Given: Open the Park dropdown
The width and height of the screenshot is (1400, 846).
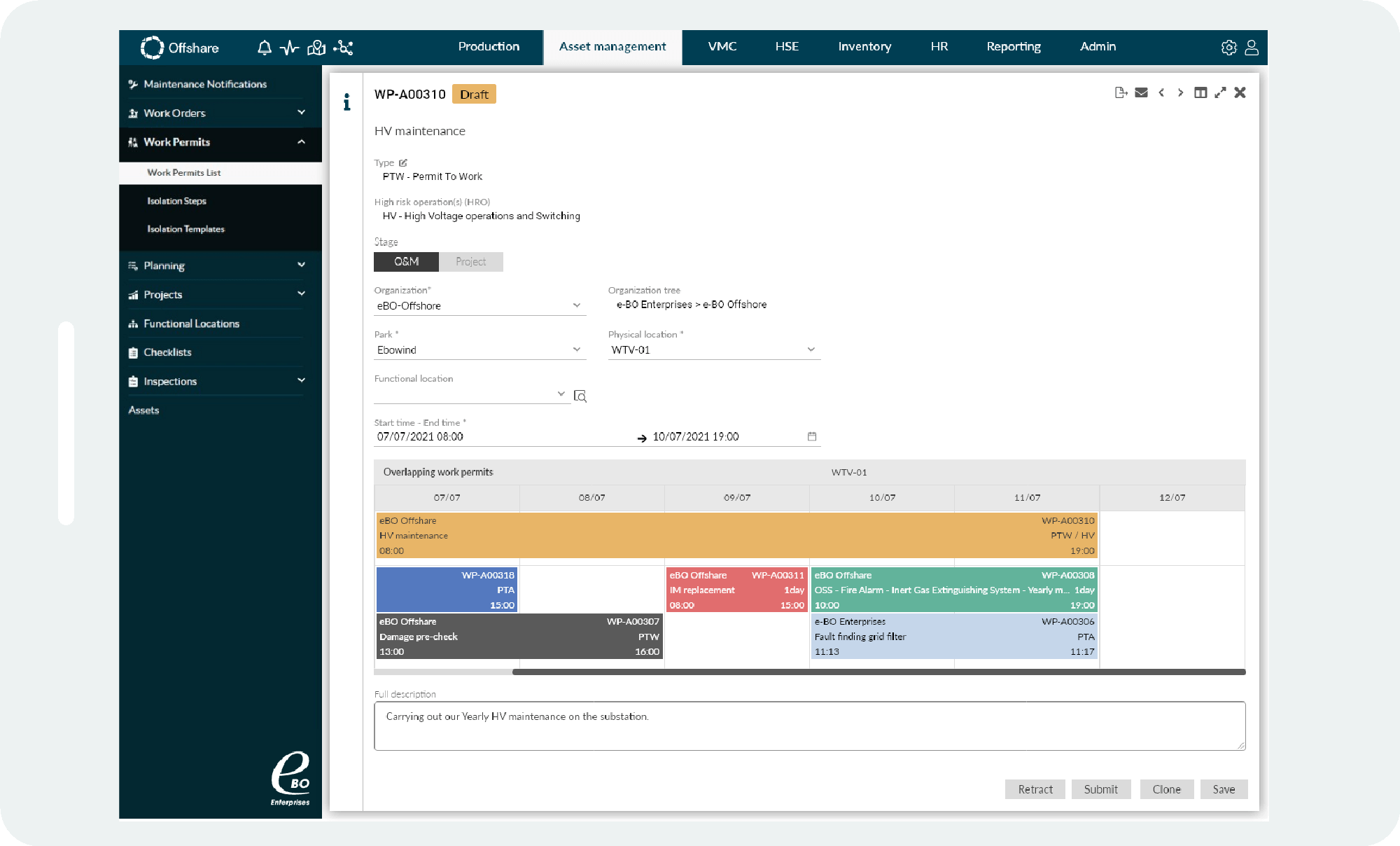Looking at the screenshot, I should 479,350.
